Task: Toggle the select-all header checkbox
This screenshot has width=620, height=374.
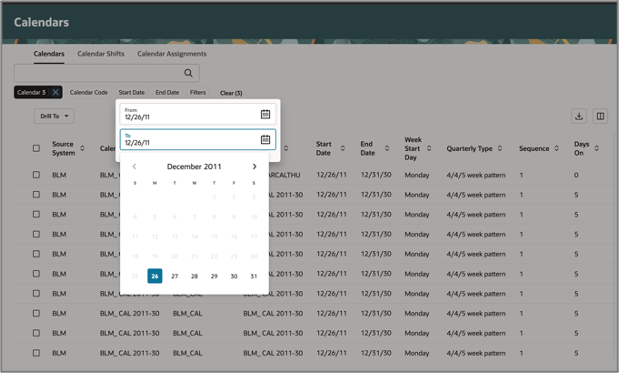Action: coord(36,148)
